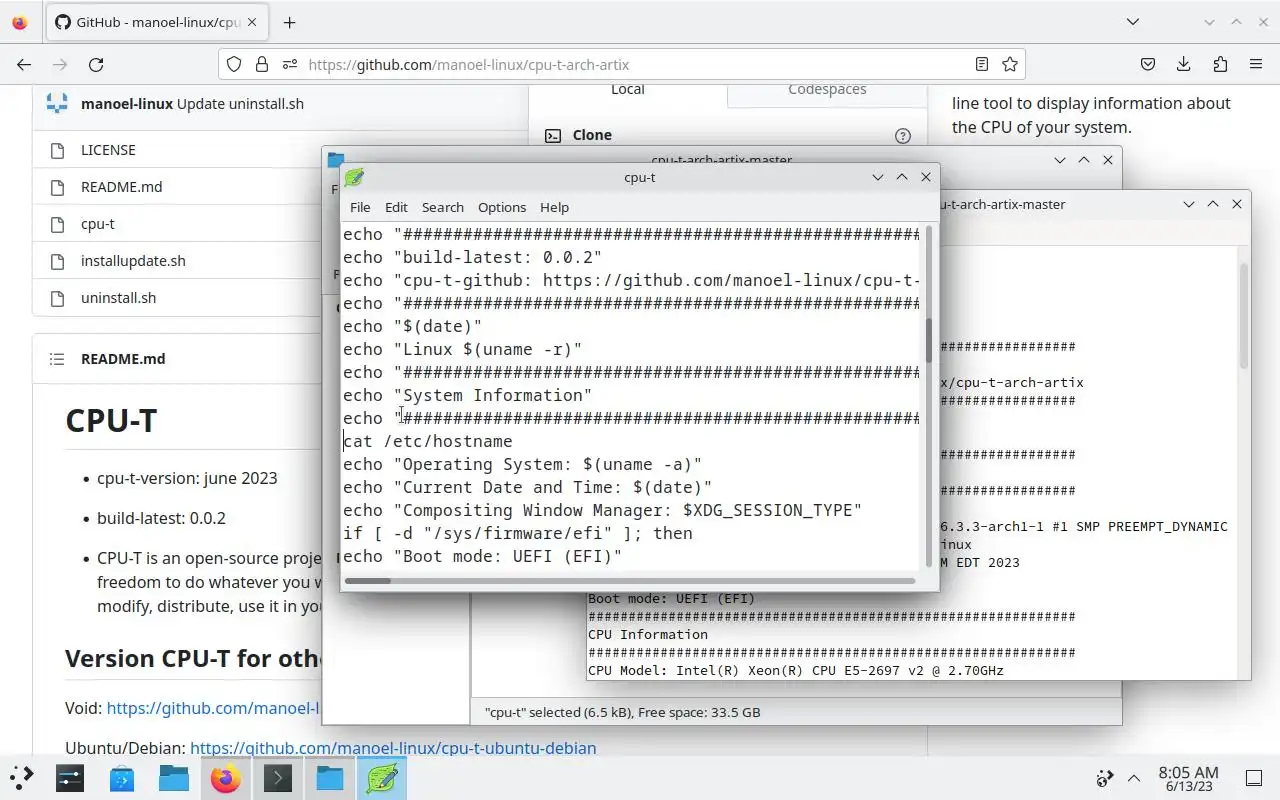Open the README.md file in file list
The height and width of the screenshot is (800, 1280).
point(121,187)
